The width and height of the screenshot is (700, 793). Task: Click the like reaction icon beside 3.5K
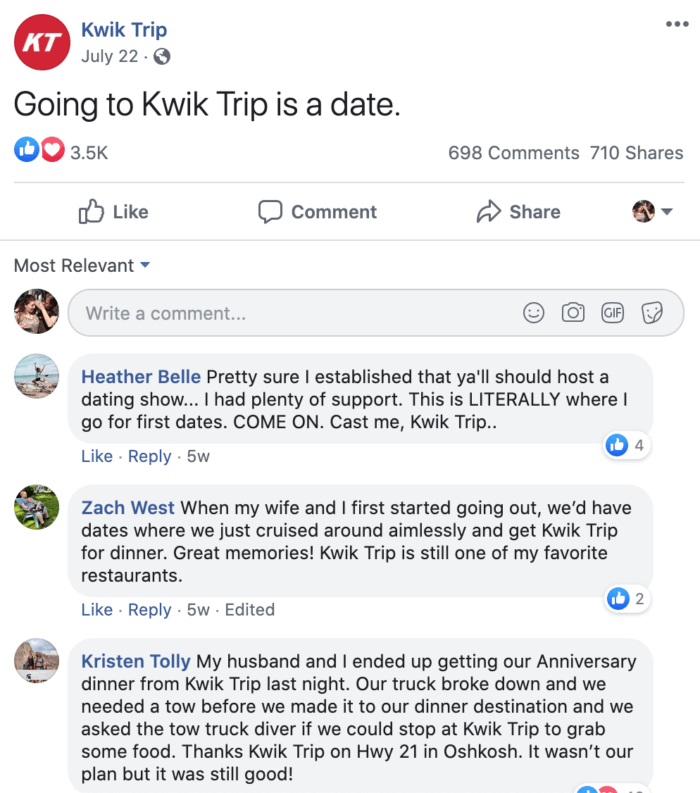[26, 151]
